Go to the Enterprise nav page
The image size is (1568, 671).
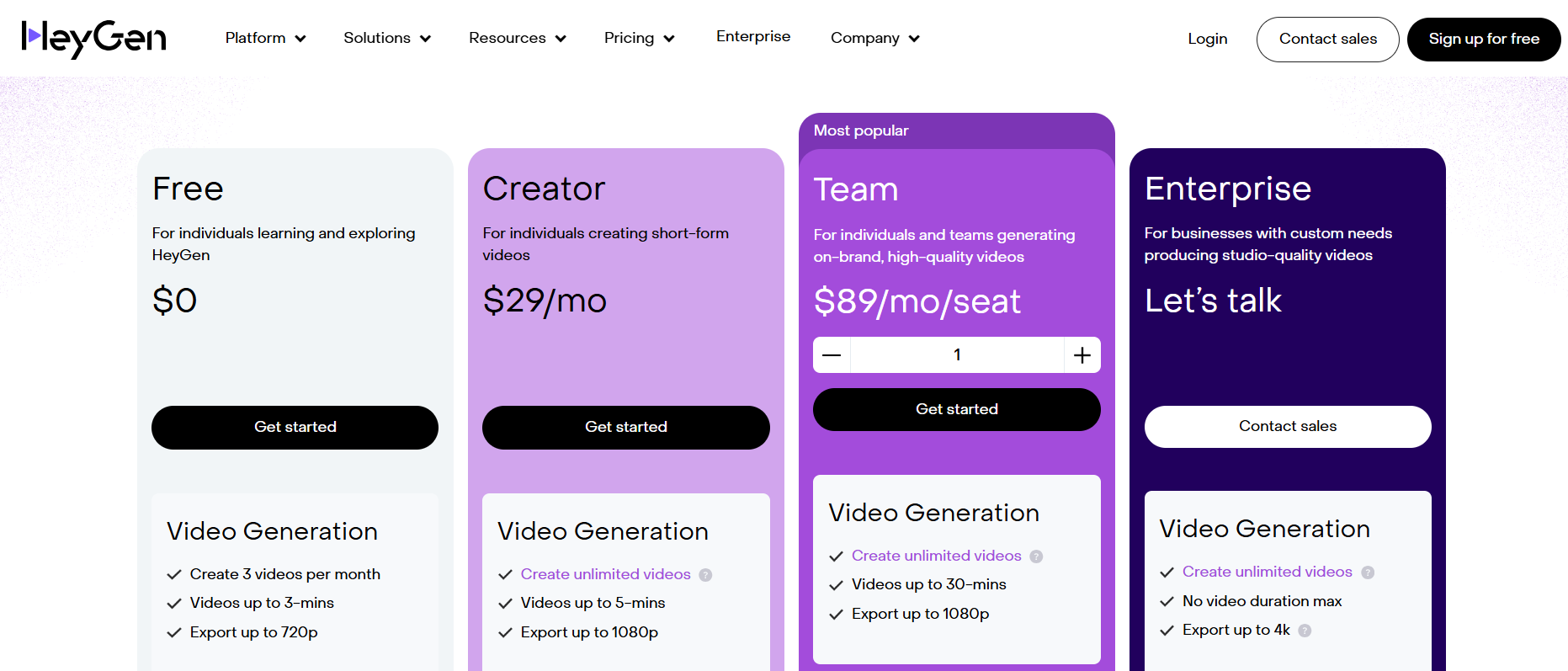click(753, 36)
